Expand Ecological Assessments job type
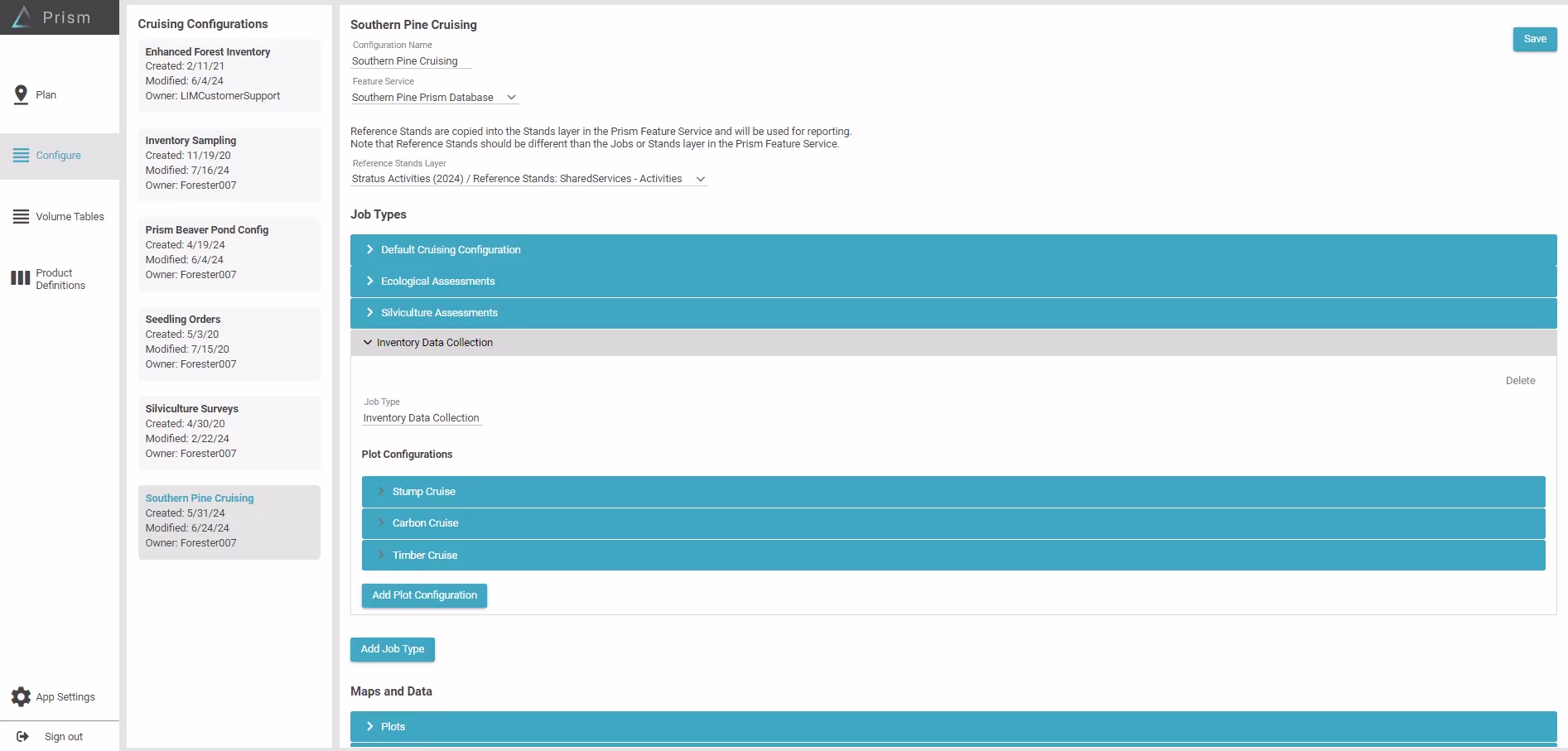This screenshot has width=1568, height=751. tap(953, 282)
